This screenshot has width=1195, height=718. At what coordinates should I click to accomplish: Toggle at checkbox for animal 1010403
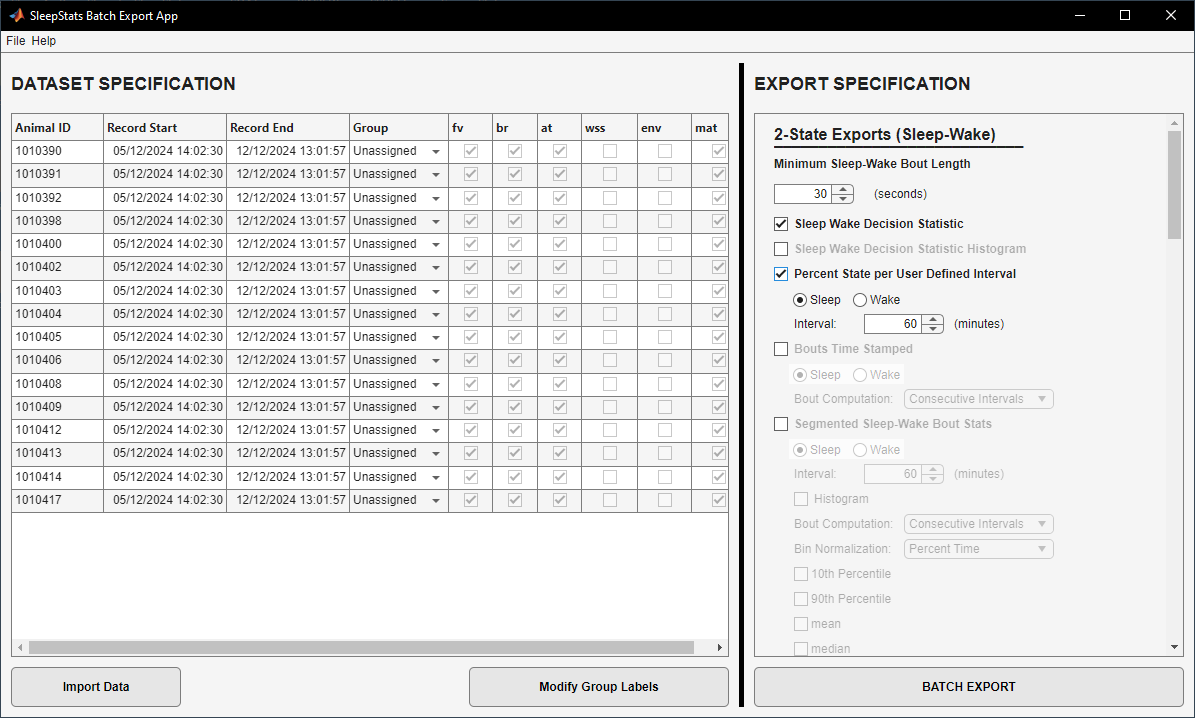tap(560, 291)
